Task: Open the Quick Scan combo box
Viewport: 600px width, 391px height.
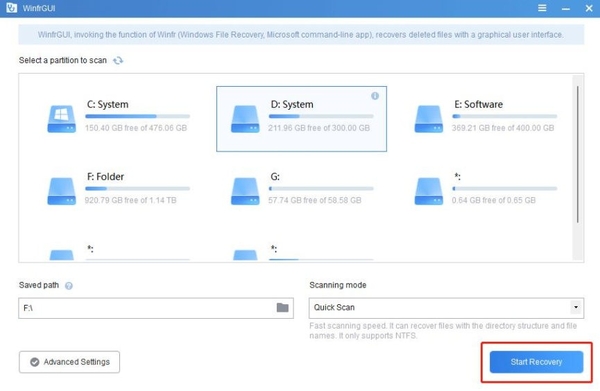Action: (x=446, y=308)
